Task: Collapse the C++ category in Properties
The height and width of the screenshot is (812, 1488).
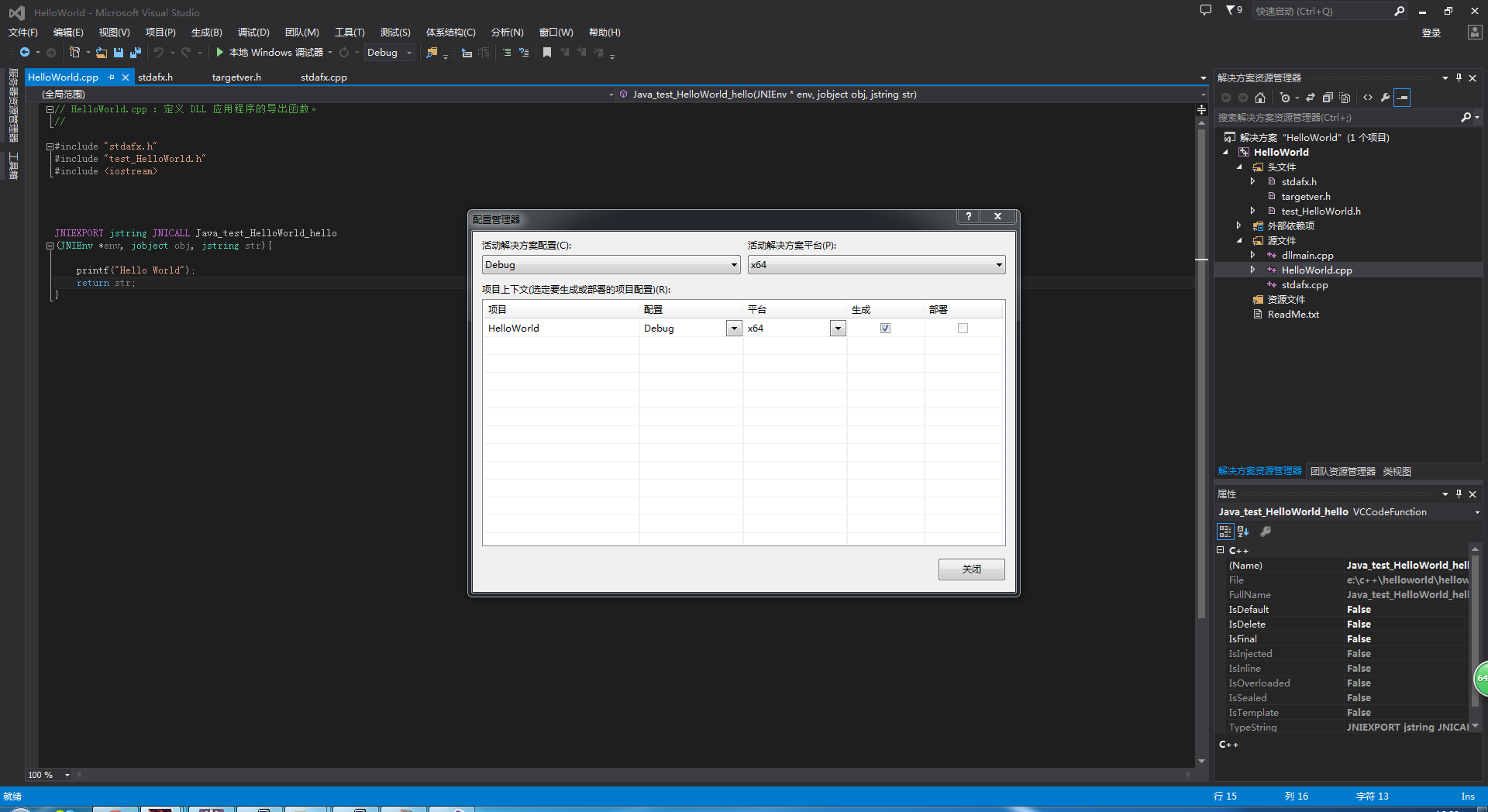Action: point(1221,550)
